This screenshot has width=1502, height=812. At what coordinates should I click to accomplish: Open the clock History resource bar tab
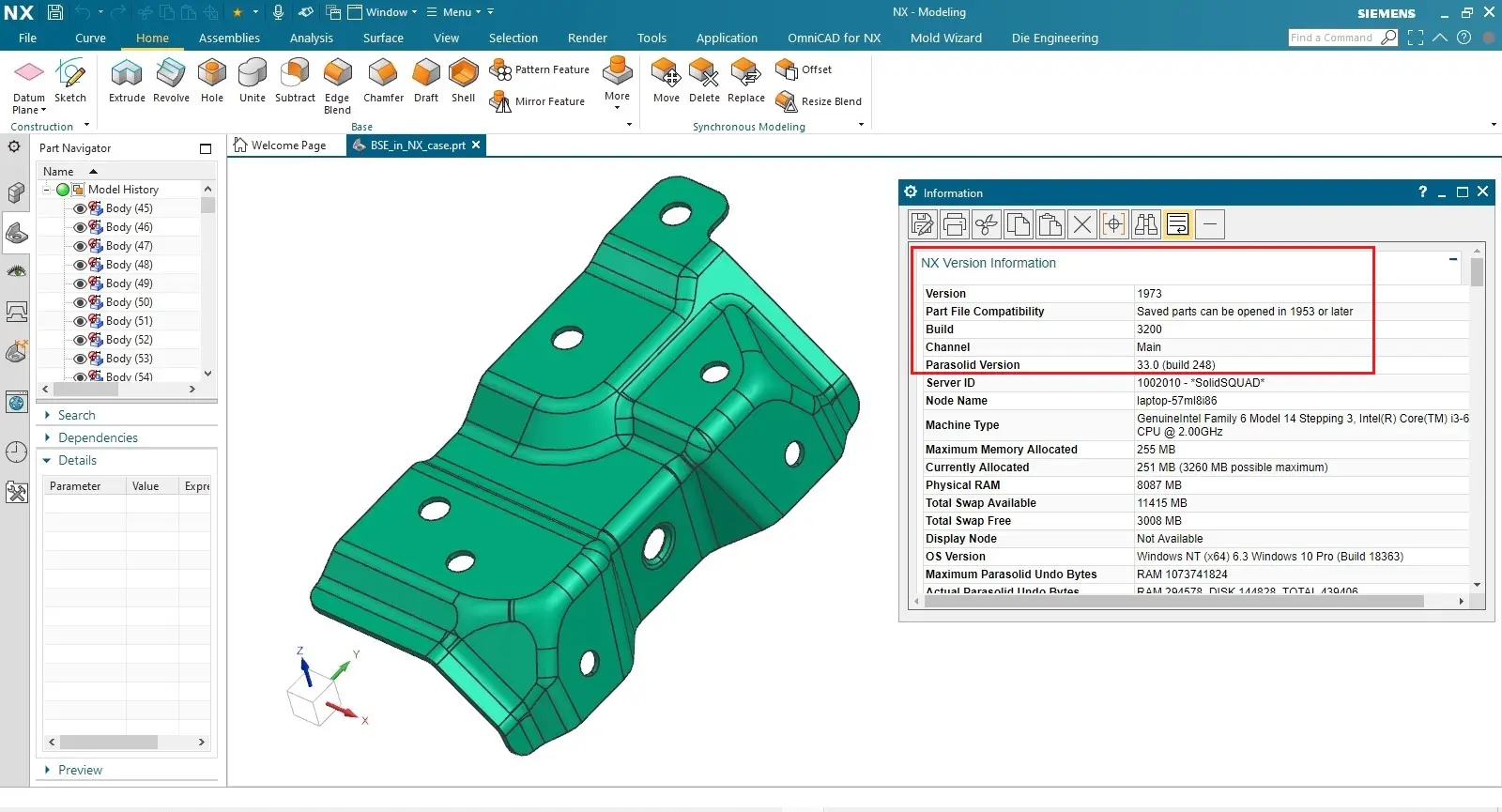click(x=16, y=452)
